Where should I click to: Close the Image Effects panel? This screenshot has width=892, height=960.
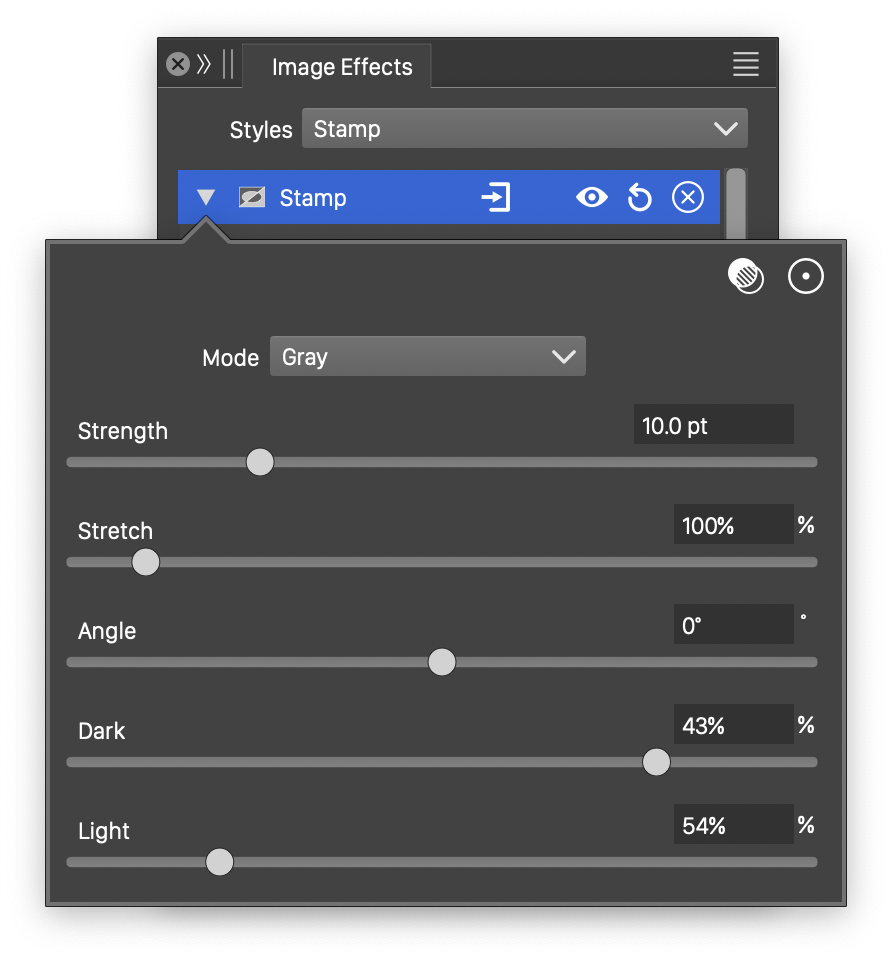[178, 65]
